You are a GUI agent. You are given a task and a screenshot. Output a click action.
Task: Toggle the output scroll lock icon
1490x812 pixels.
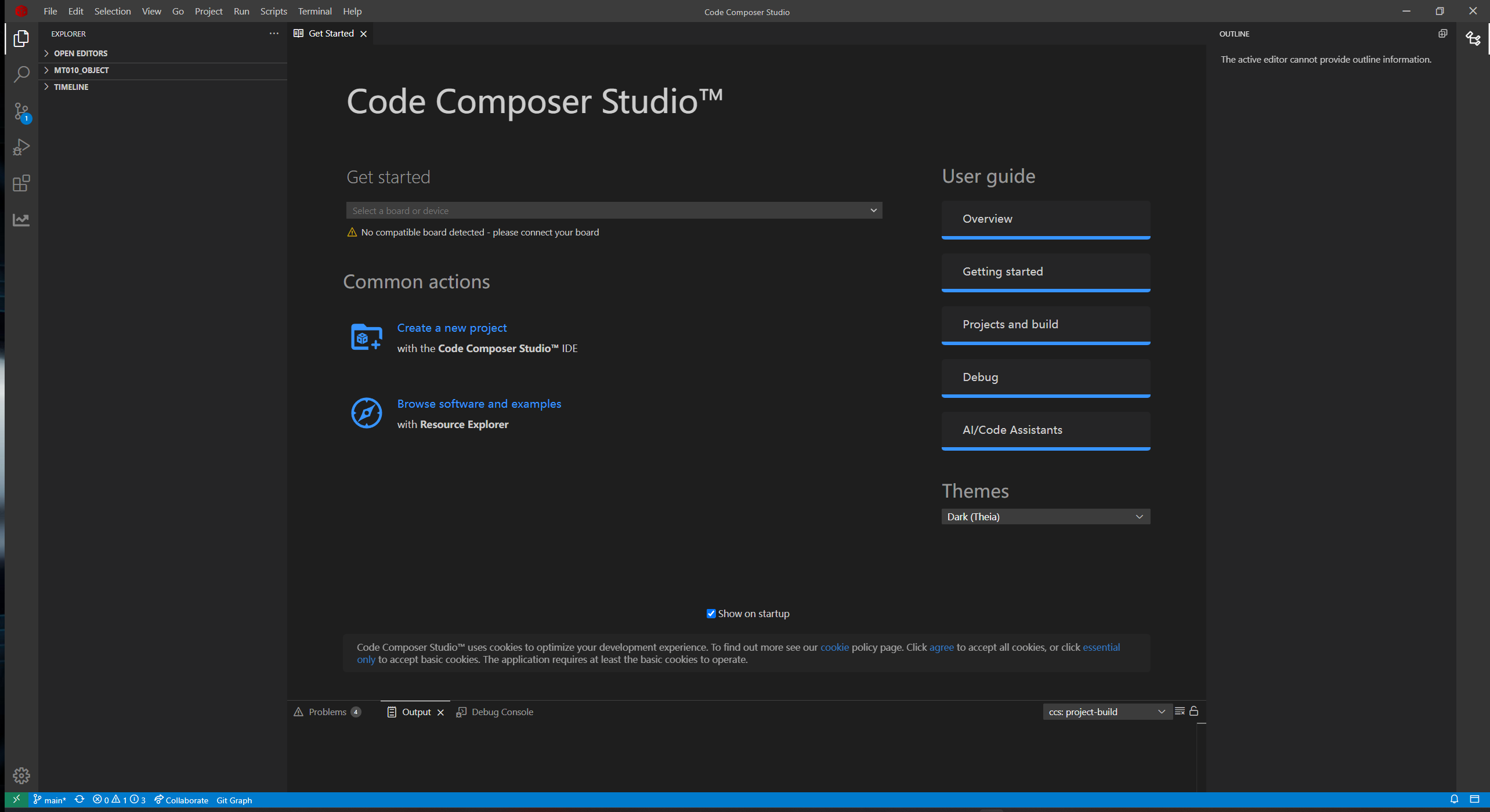1194,711
